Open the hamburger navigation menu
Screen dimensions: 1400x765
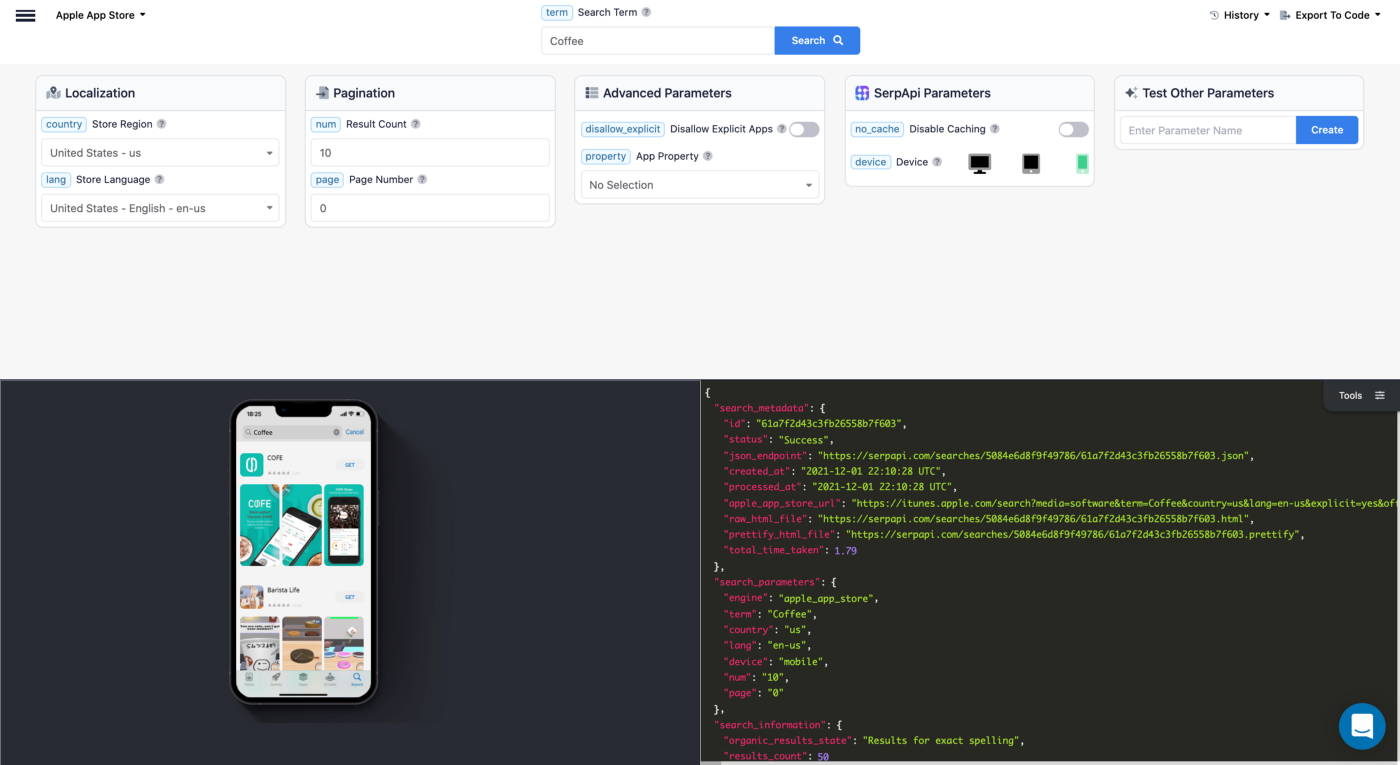[25, 15]
